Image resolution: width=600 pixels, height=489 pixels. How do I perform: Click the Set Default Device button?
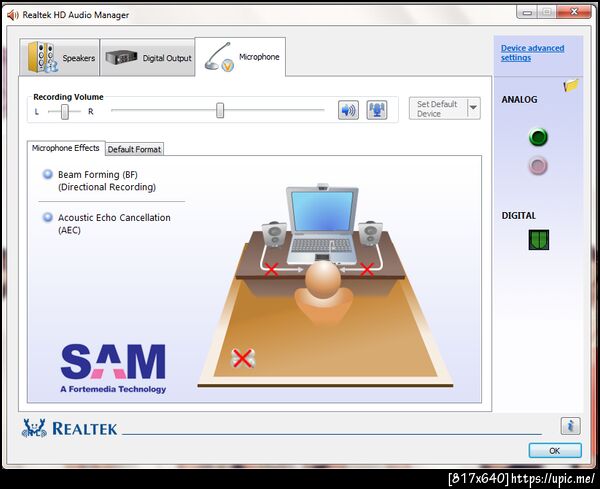pos(438,109)
